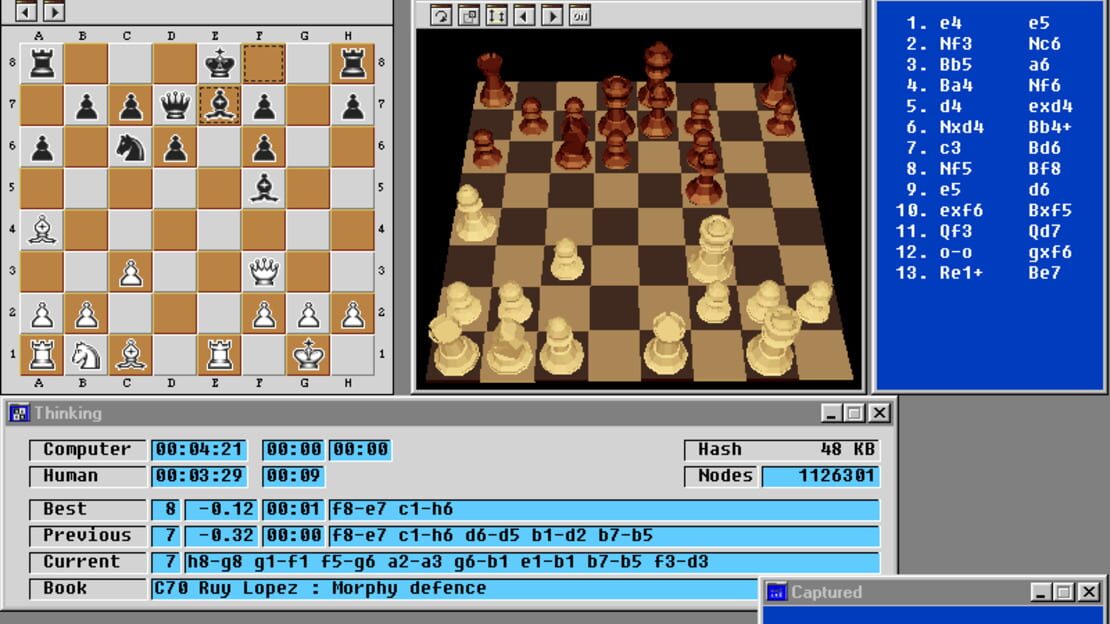Screen dimensions: 1110x624
Task: Select the black queen on d7
Action: pyautogui.click(x=175, y=106)
